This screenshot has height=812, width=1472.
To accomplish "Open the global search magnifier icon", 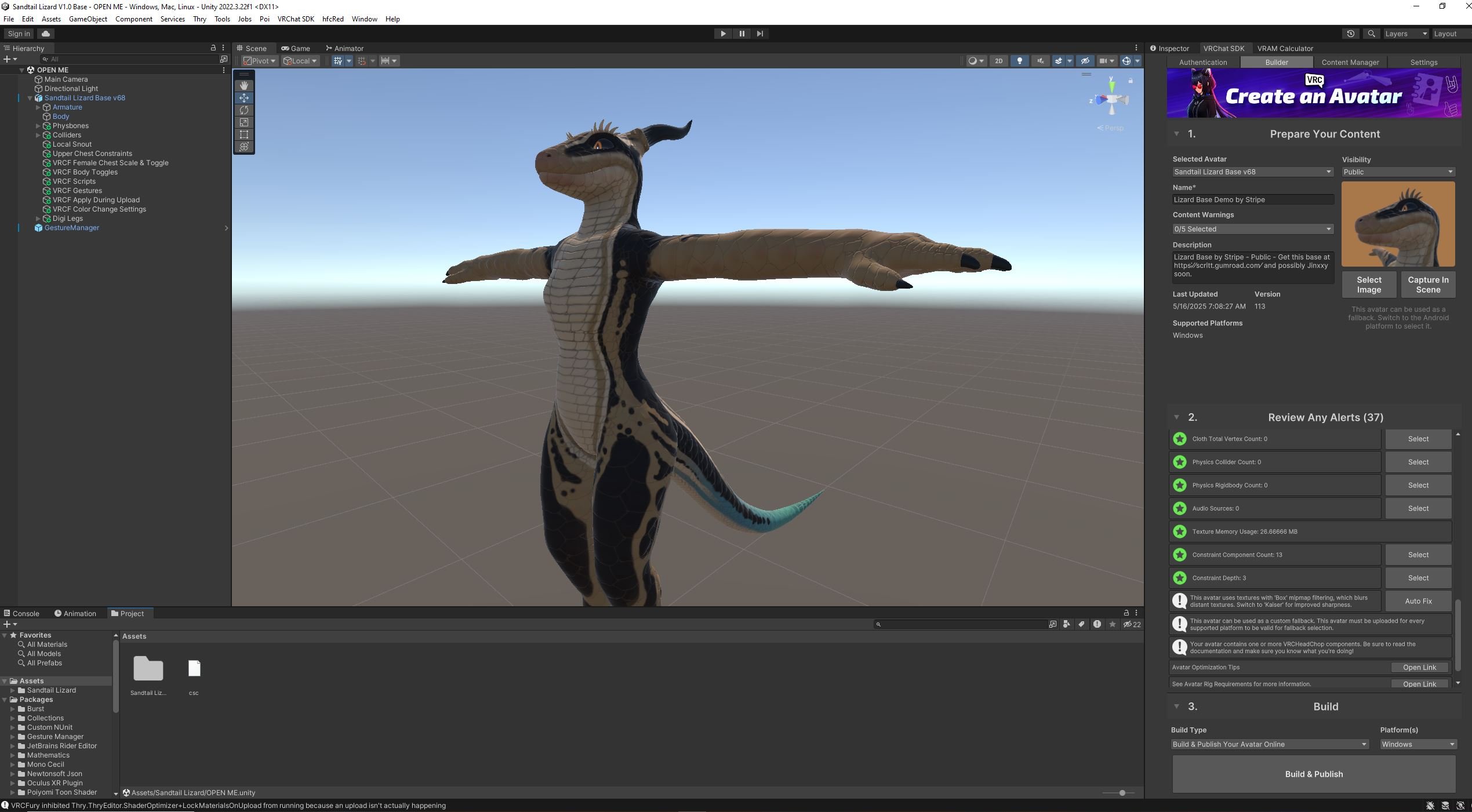I will [x=1371, y=34].
